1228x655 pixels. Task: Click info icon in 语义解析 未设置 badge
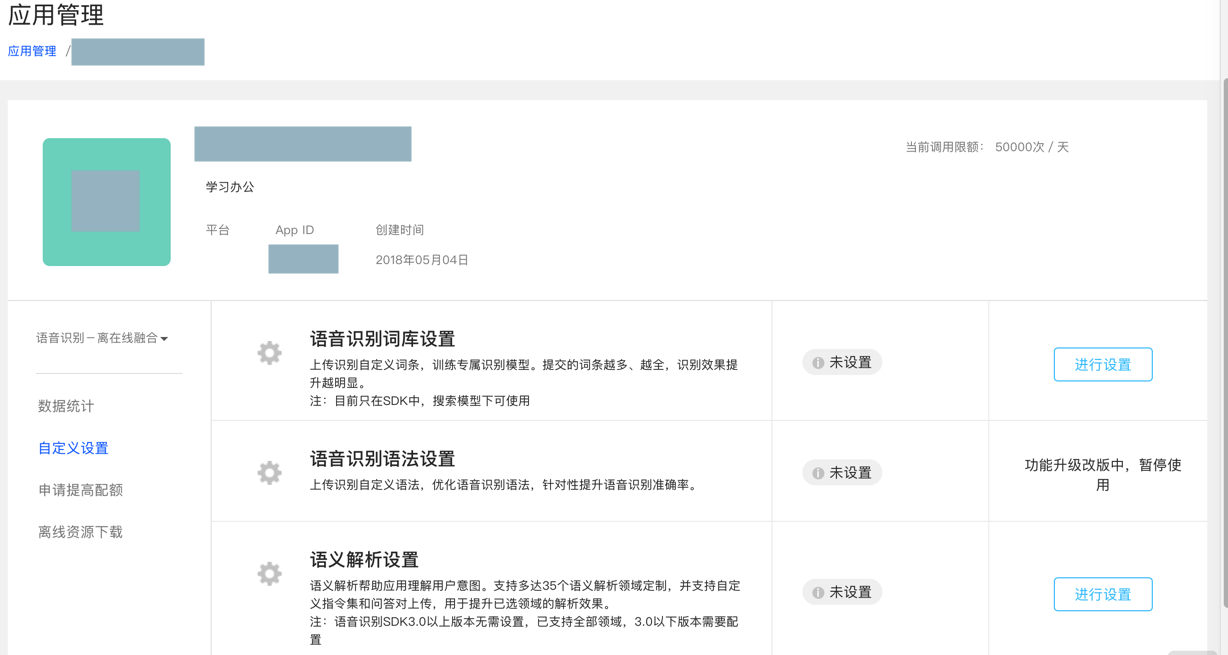818,593
